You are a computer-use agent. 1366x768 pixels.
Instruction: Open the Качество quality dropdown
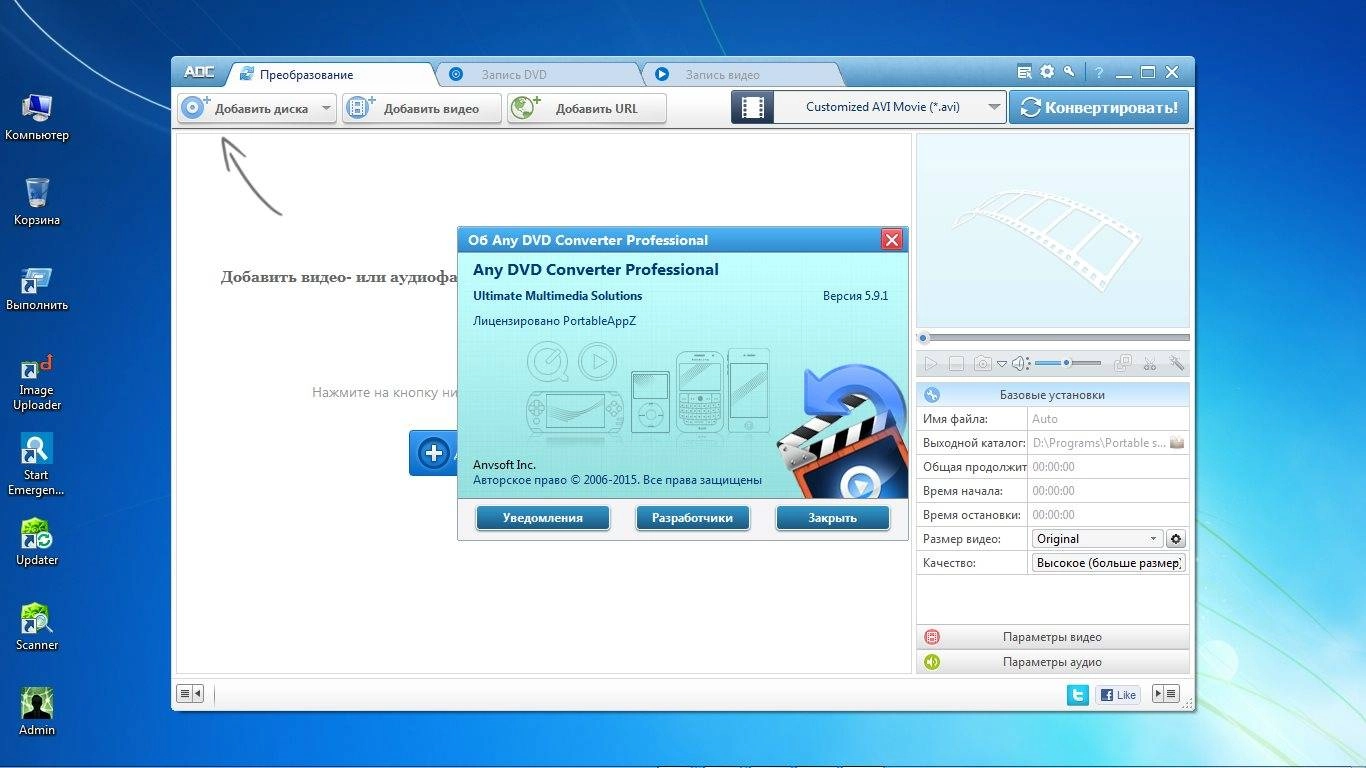click(x=1108, y=563)
